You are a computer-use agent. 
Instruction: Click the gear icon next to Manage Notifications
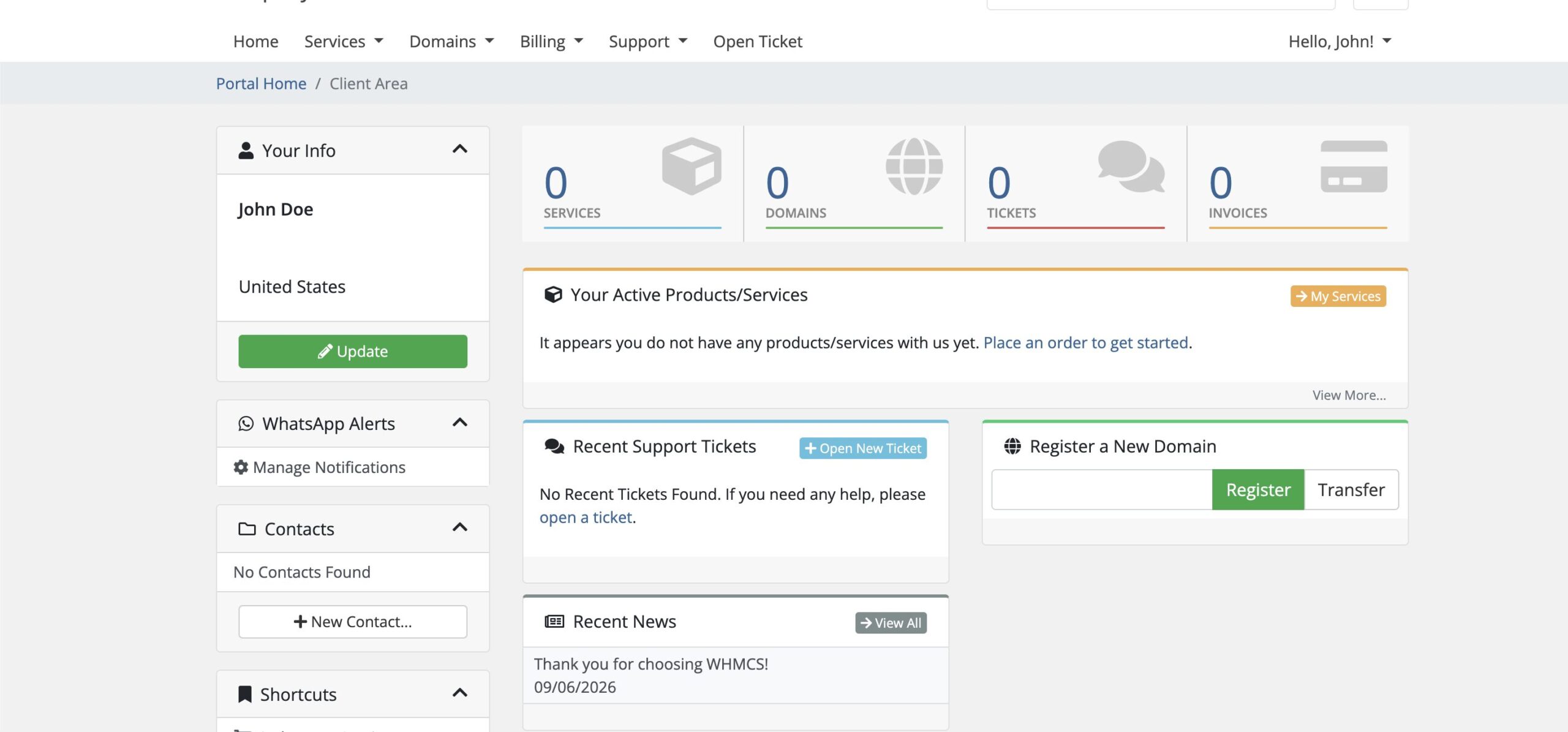(241, 467)
